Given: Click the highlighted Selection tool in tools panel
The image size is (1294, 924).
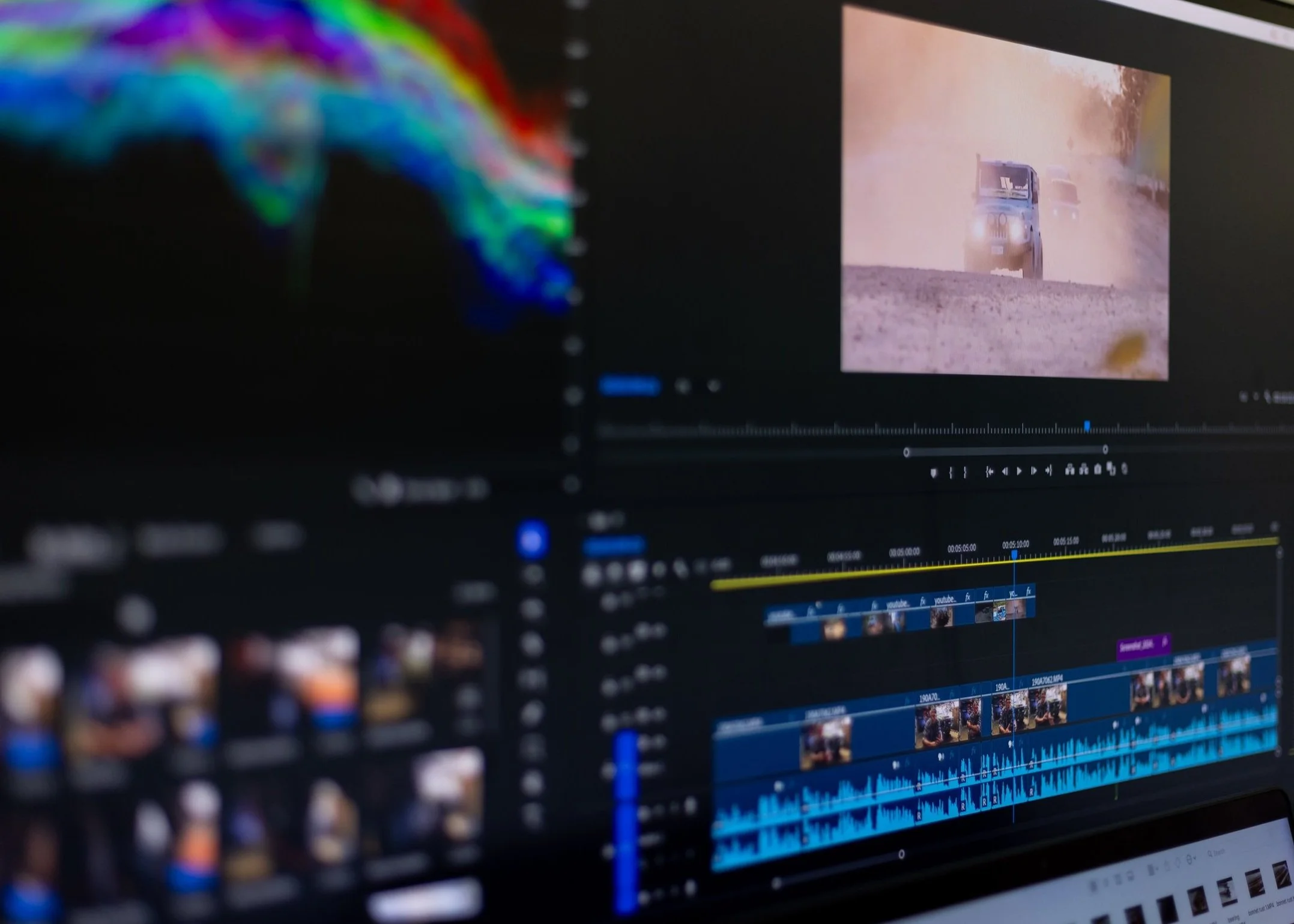Looking at the screenshot, I should click(532, 539).
